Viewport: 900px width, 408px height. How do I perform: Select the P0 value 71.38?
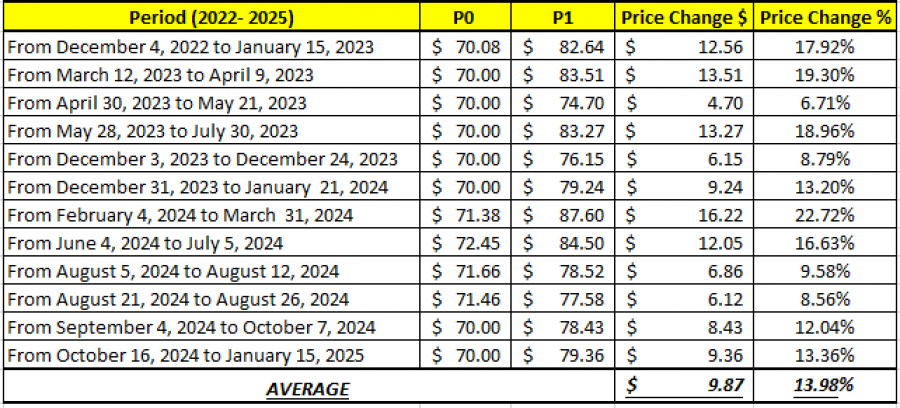469,215
